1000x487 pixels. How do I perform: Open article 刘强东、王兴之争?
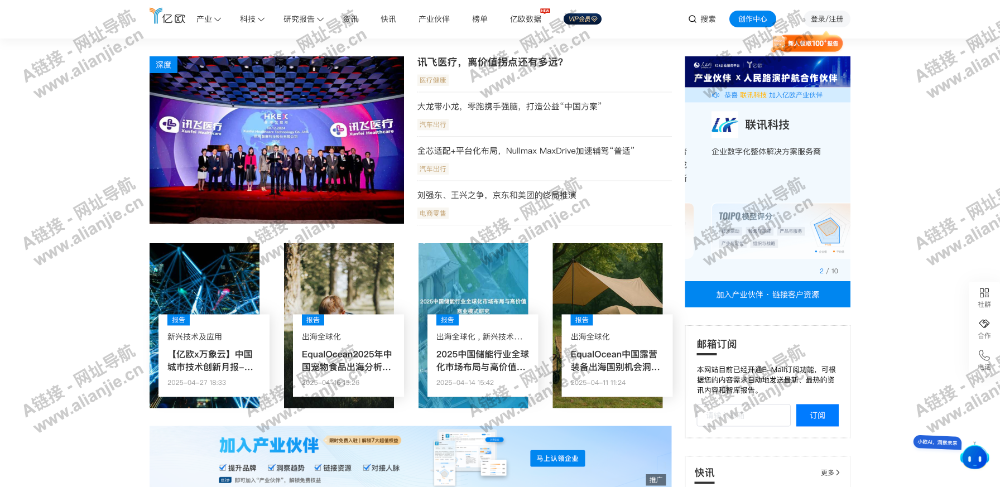pyautogui.click(x=497, y=194)
